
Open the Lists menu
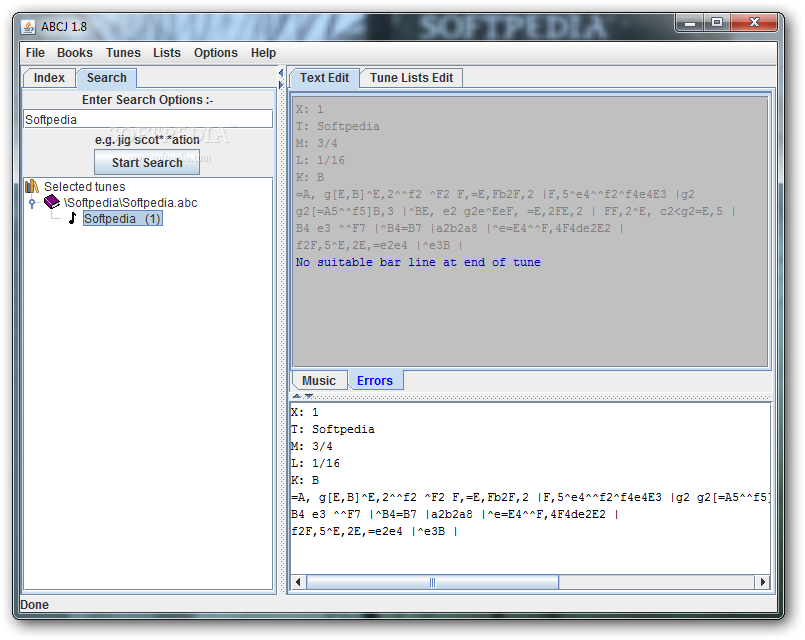pos(167,53)
